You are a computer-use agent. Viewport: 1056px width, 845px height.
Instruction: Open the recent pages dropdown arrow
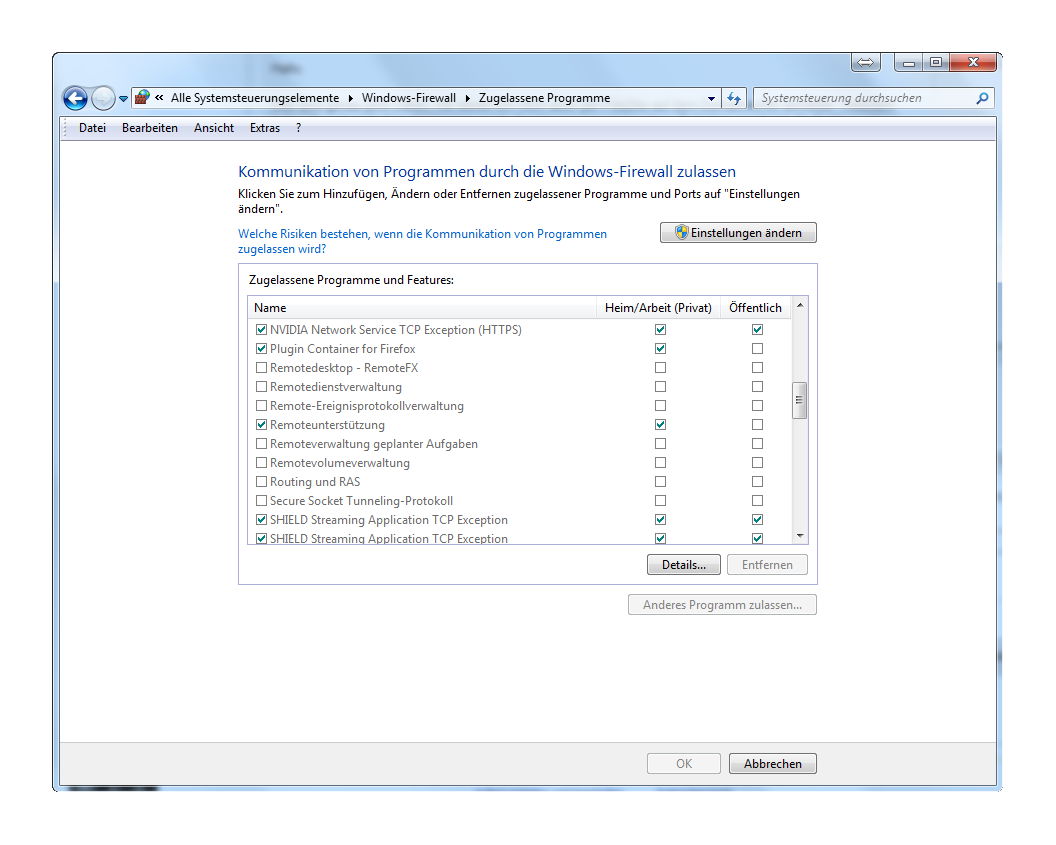(x=123, y=99)
